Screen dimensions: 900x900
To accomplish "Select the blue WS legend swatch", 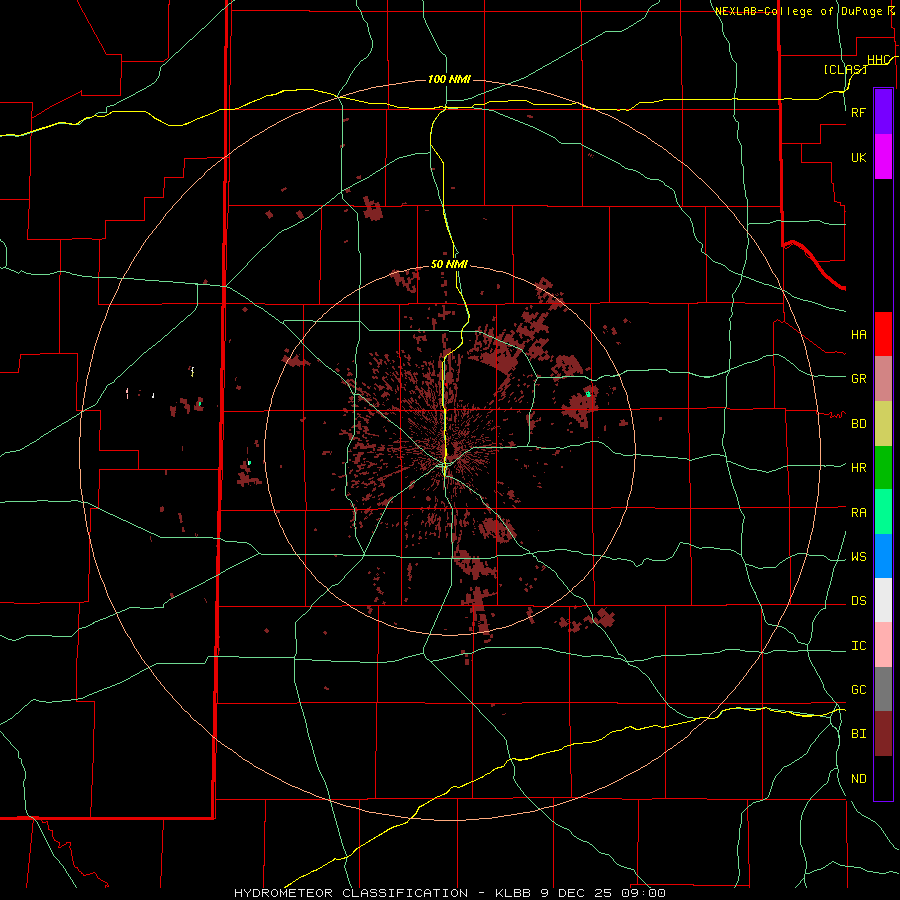I will point(883,556).
